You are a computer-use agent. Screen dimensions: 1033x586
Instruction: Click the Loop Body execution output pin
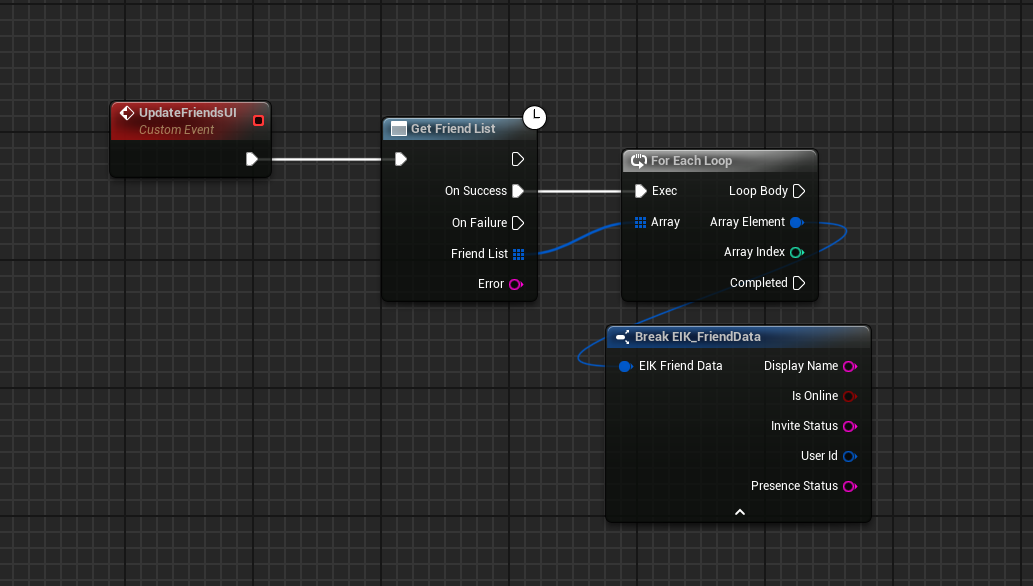click(x=798, y=191)
